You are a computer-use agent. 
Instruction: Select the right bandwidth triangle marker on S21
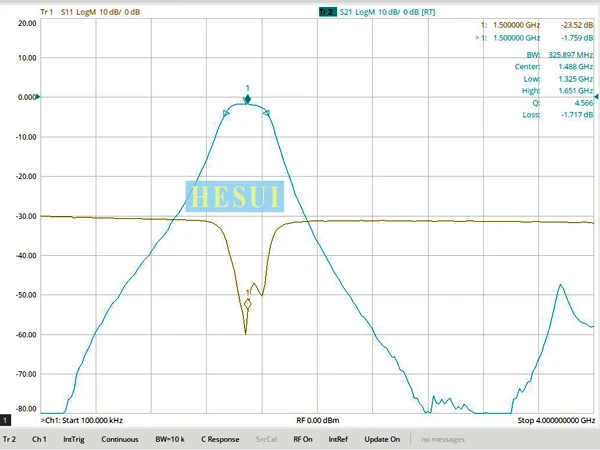click(x=266, y=113)
